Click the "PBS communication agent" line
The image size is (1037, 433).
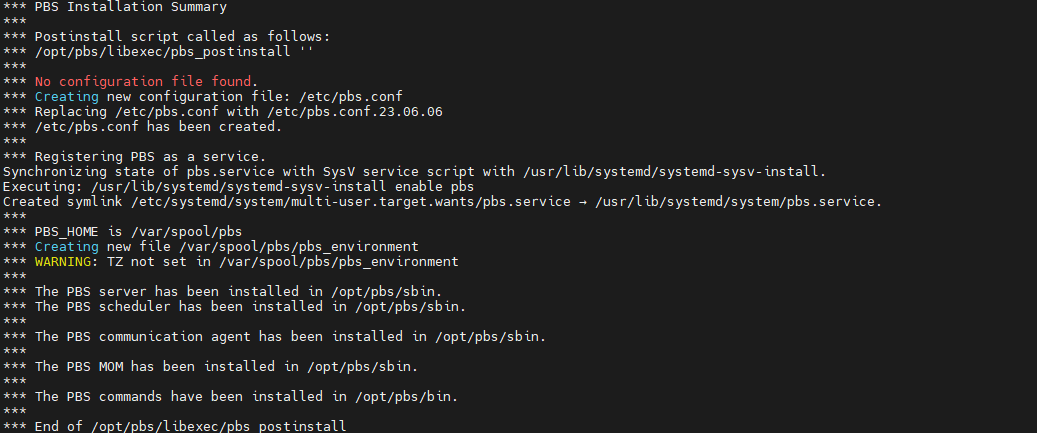click(x=290, y=336)
